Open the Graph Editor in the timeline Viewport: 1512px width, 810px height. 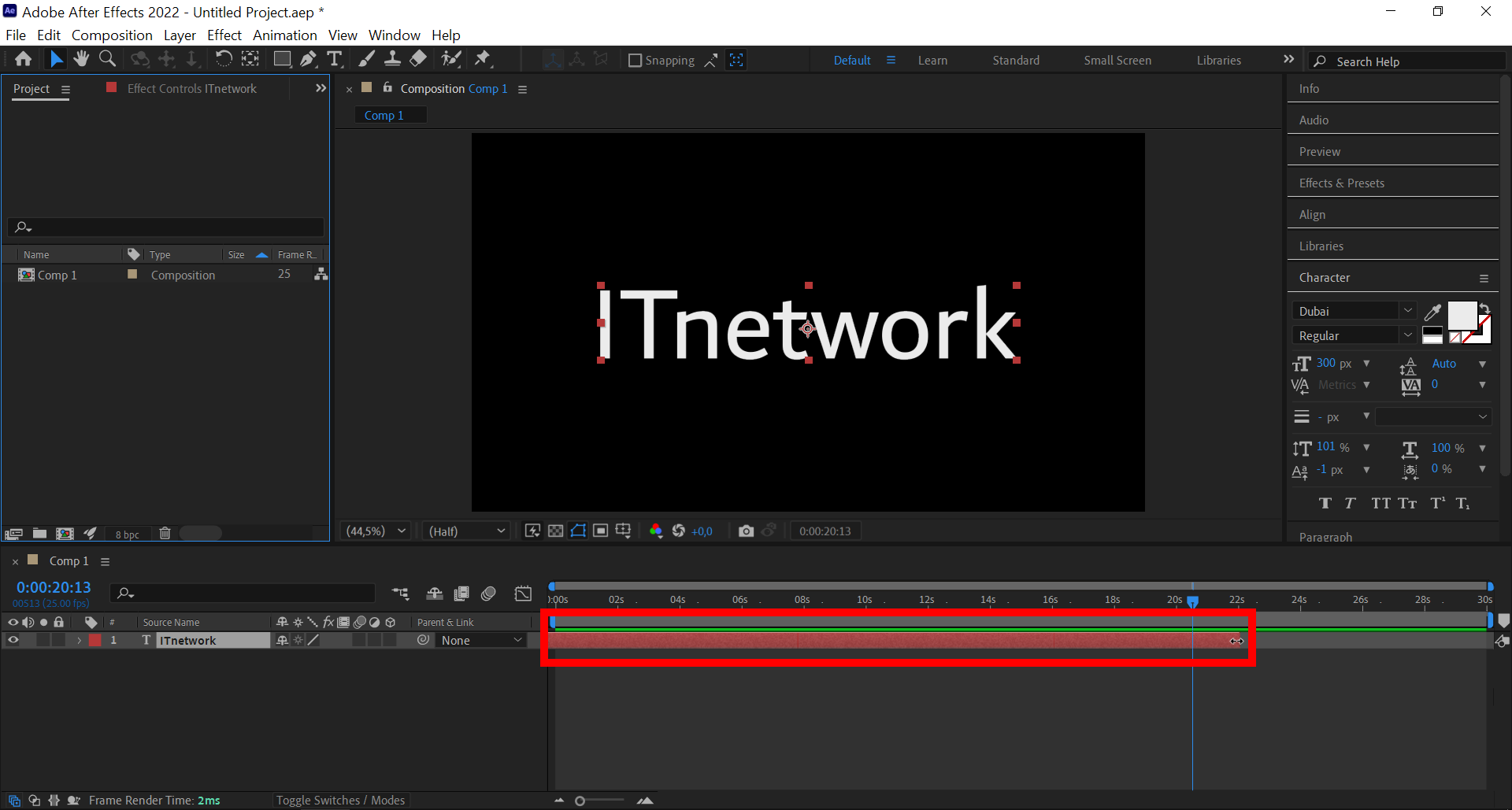click(522, 594)
